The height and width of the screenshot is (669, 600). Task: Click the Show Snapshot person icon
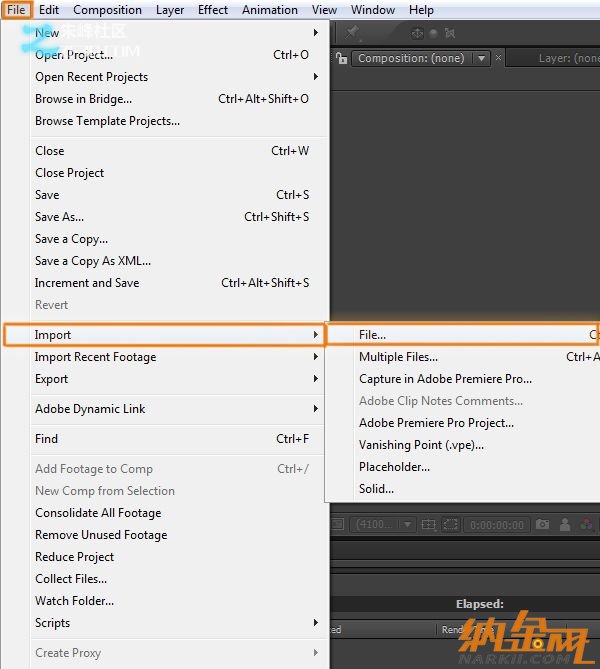pyautogui.click(x=565, y=524)
